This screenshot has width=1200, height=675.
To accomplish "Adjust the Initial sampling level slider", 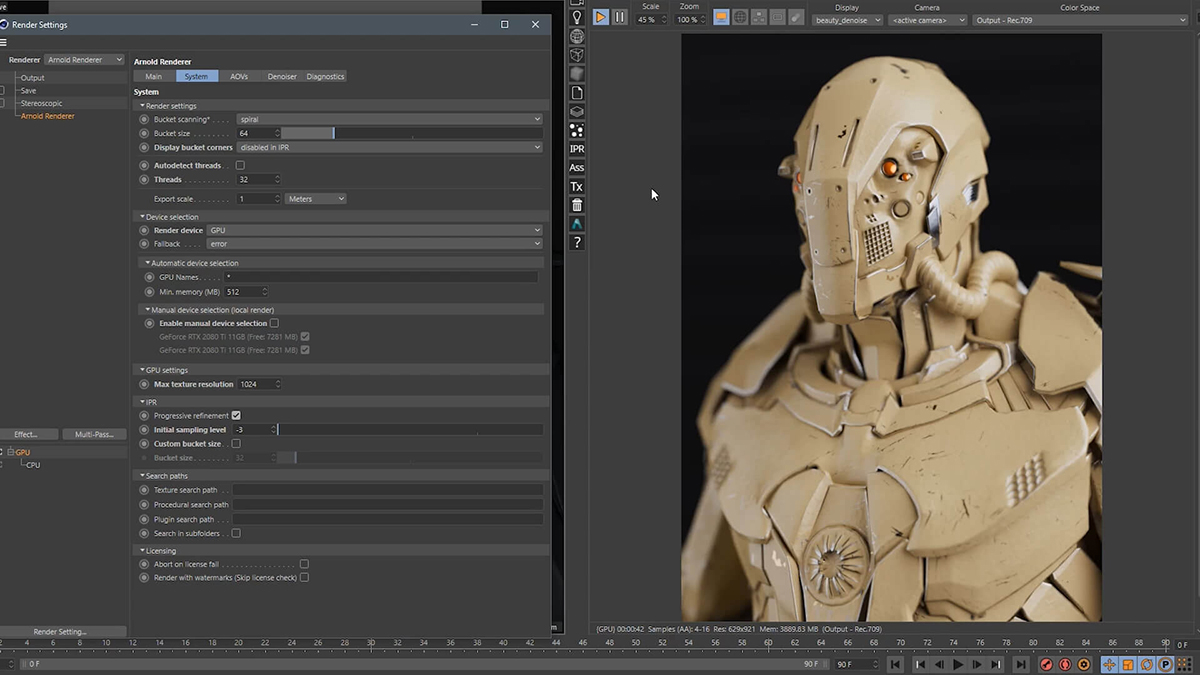I will click(x=410, y=429).
